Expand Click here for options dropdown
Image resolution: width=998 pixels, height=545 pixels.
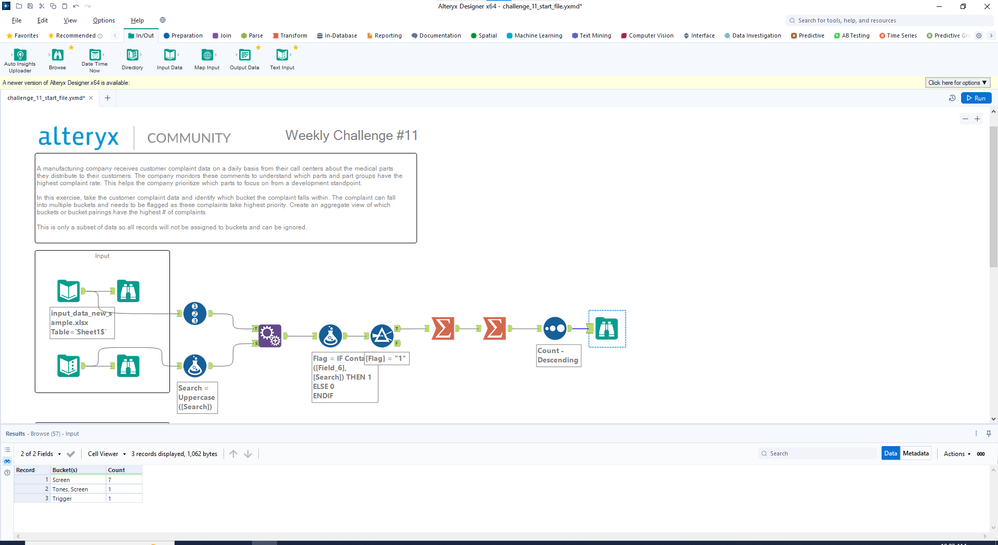tap(957, 83)
